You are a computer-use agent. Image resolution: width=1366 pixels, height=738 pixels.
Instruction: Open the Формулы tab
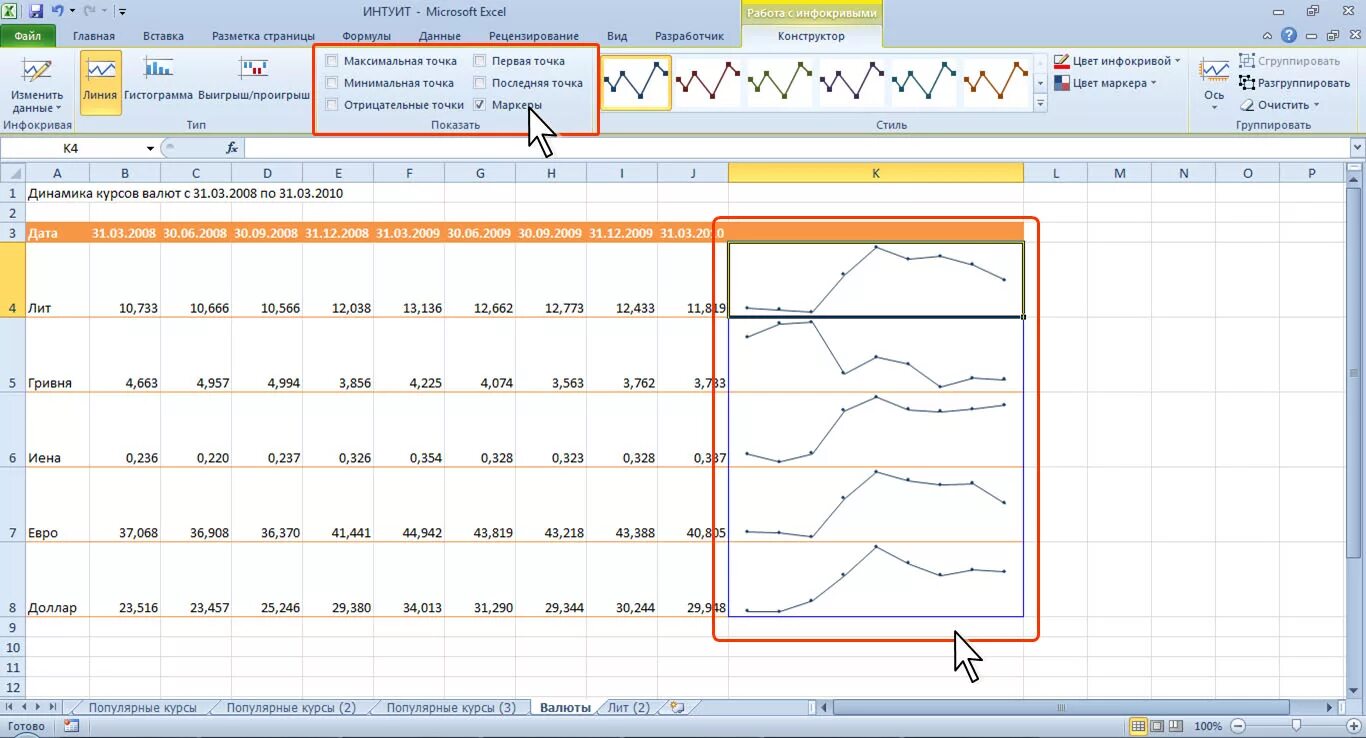point(366,36)
